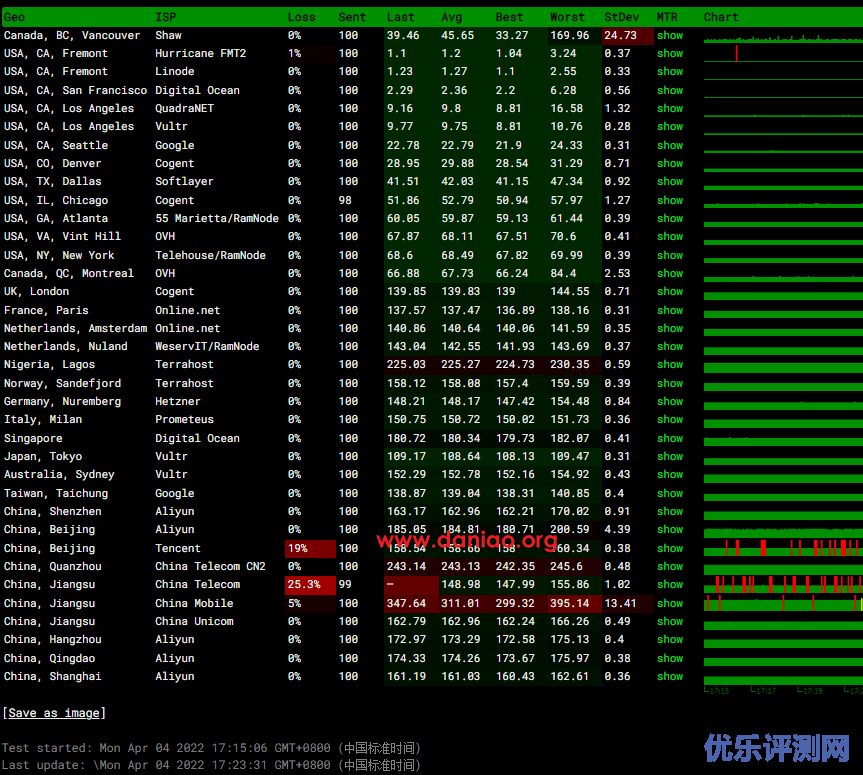The height and width of the screenshot is (775, 863).
Task: Click the latency chart for Tencent Beijing row
Action: click(783, 548)
